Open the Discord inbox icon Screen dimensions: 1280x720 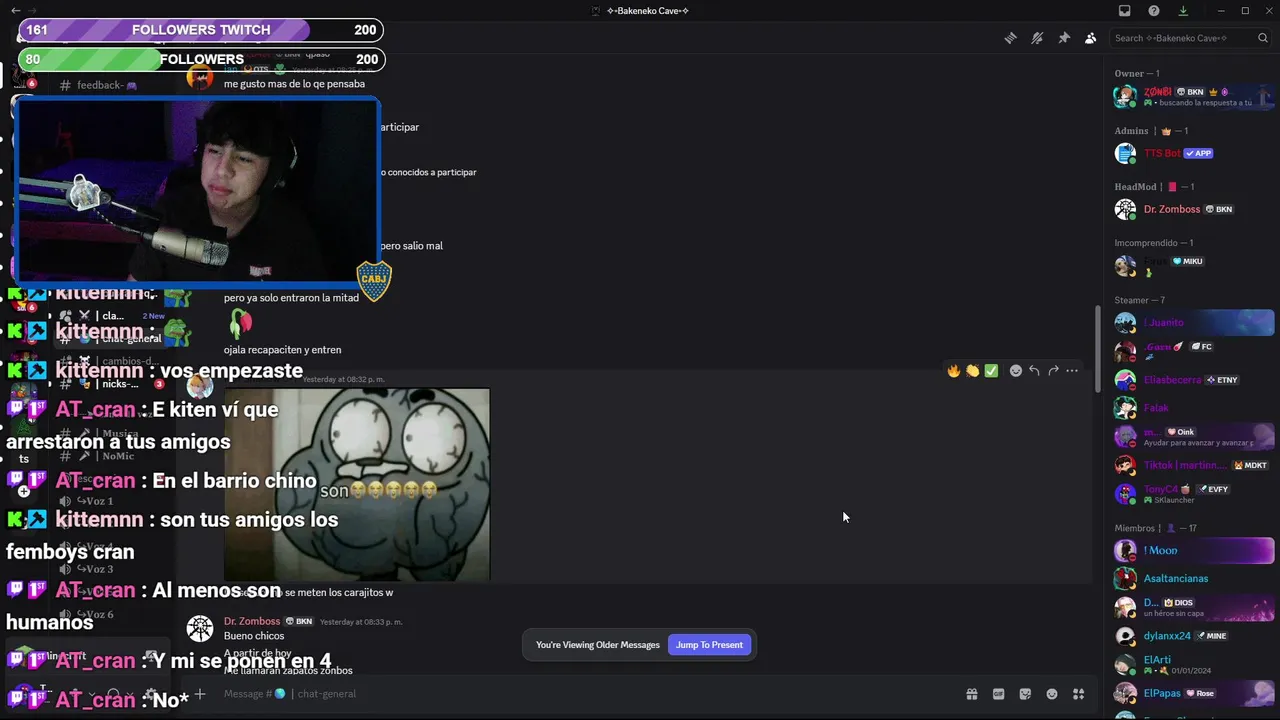click(x=1125, y=11)
